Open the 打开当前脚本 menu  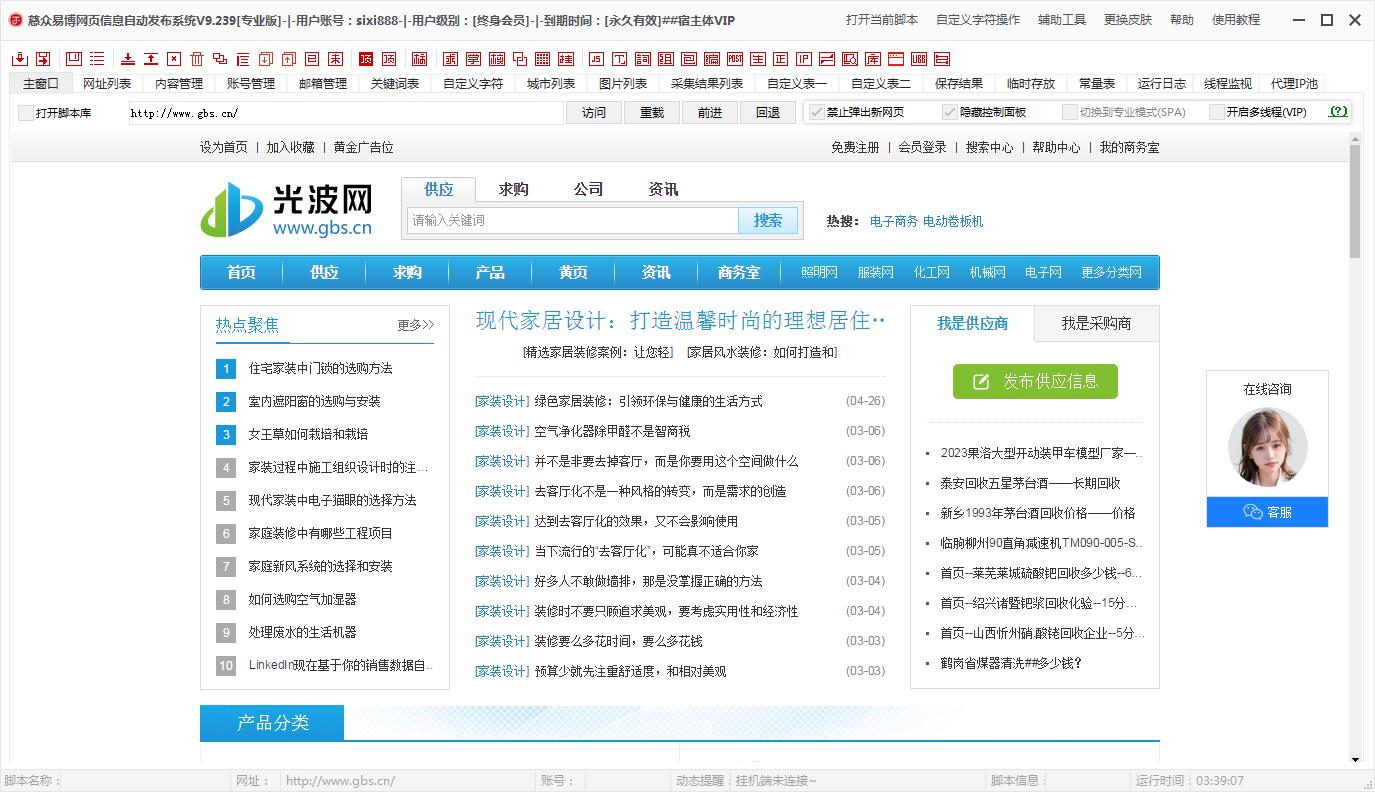(x=882, y=20)
